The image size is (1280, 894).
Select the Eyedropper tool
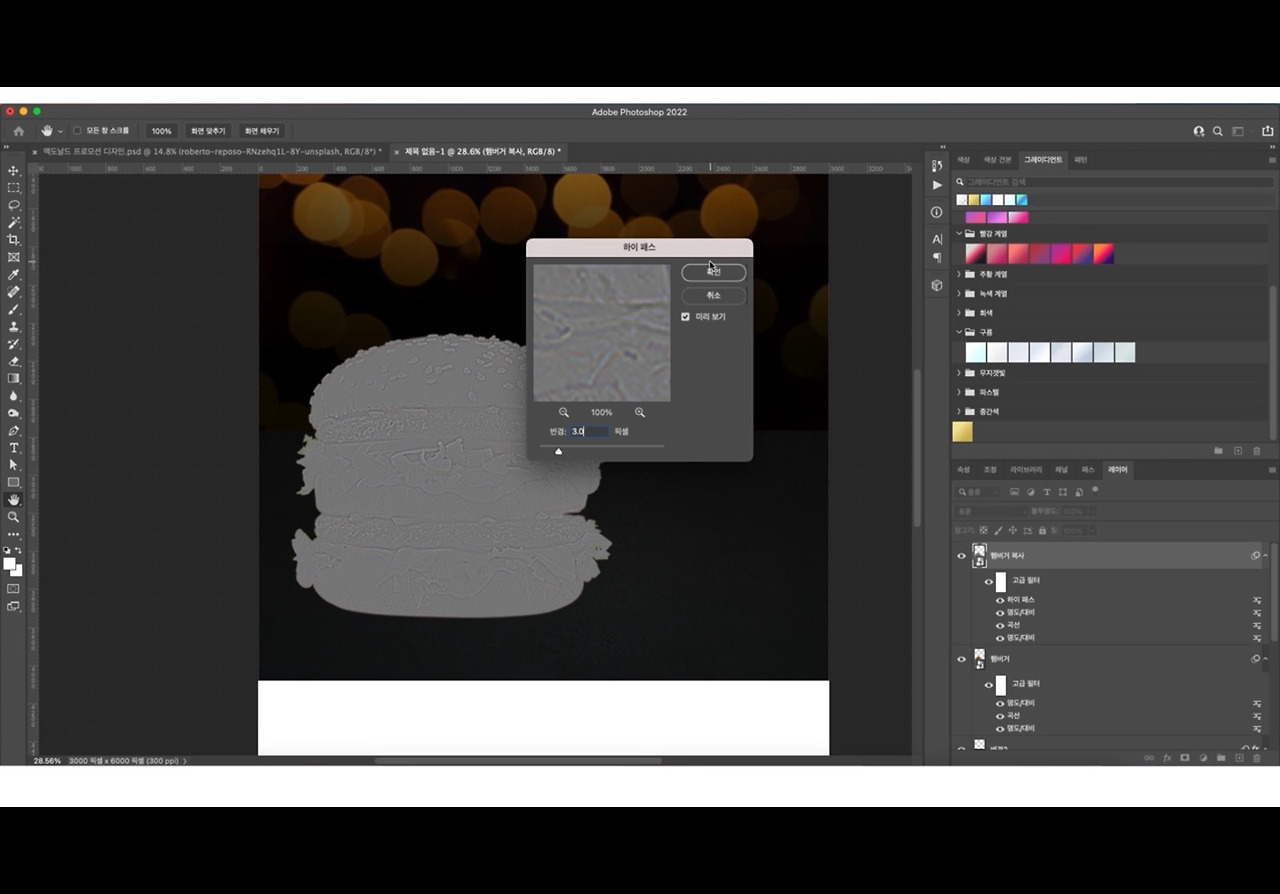click(14, 274)
